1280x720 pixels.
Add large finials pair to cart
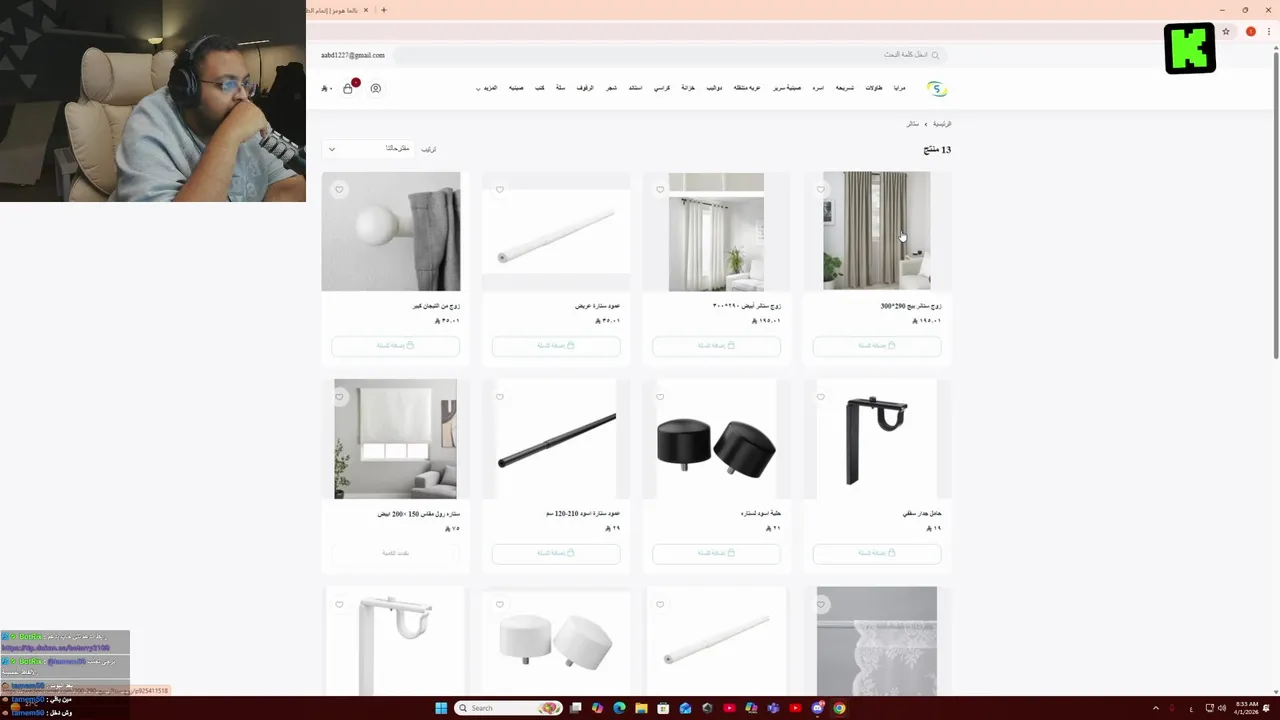pos(395,345)
